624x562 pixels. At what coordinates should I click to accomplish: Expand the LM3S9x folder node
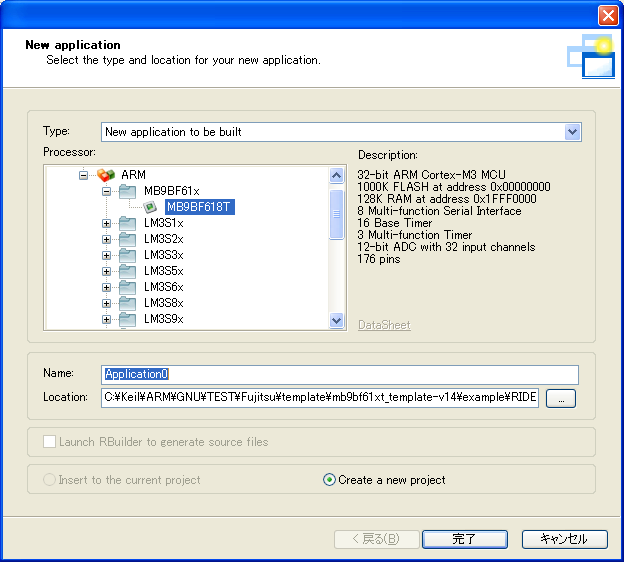106,319
